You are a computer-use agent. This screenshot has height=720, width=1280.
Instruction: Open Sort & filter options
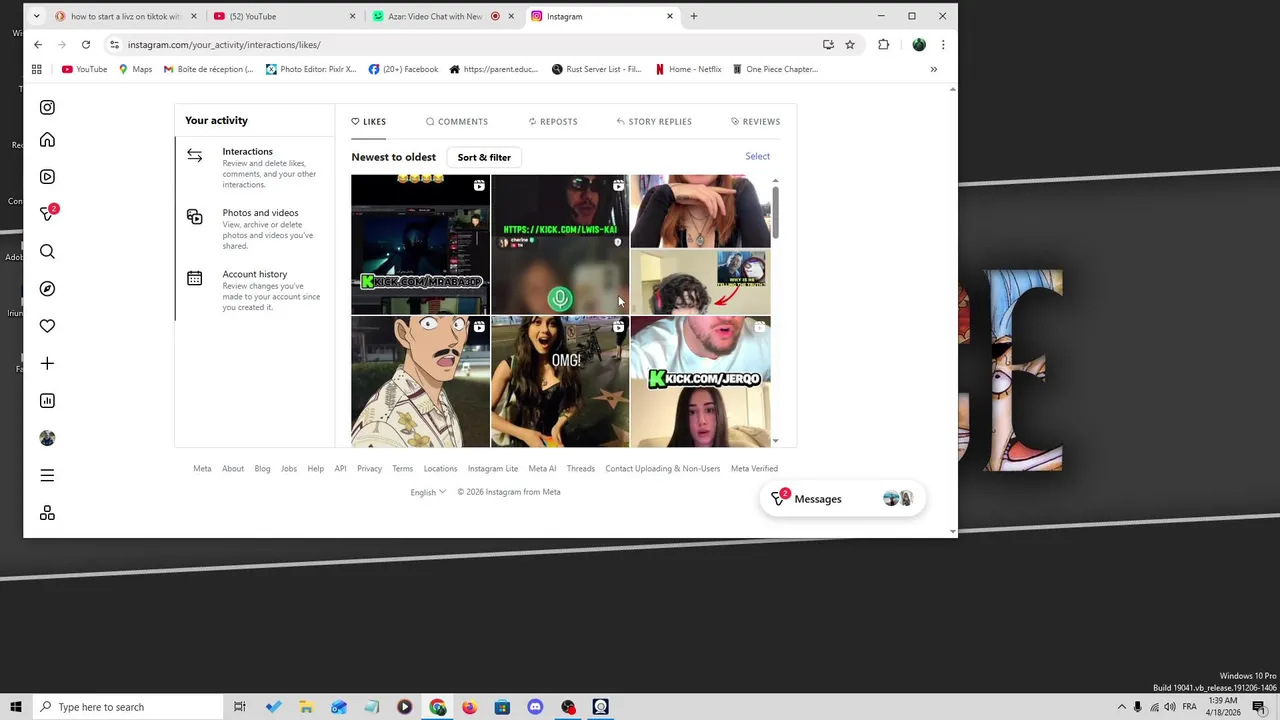coord(484,157)
